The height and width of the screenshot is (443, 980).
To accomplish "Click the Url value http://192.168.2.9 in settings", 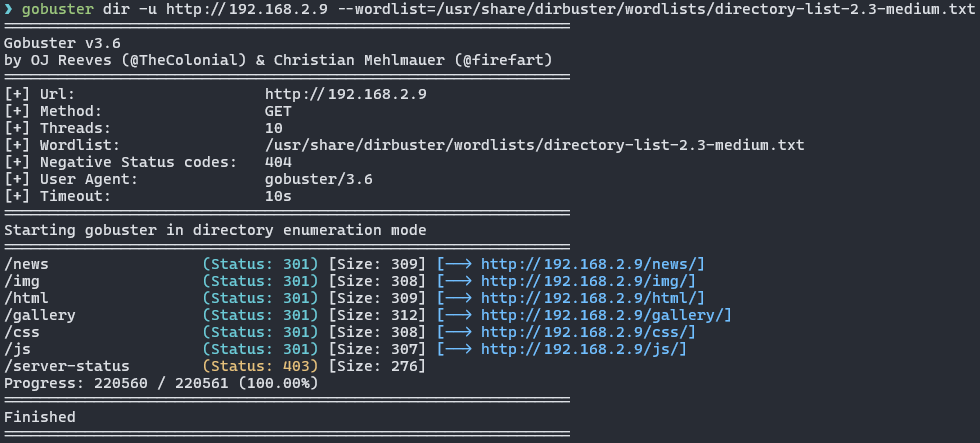I will [x=346, y=94].
